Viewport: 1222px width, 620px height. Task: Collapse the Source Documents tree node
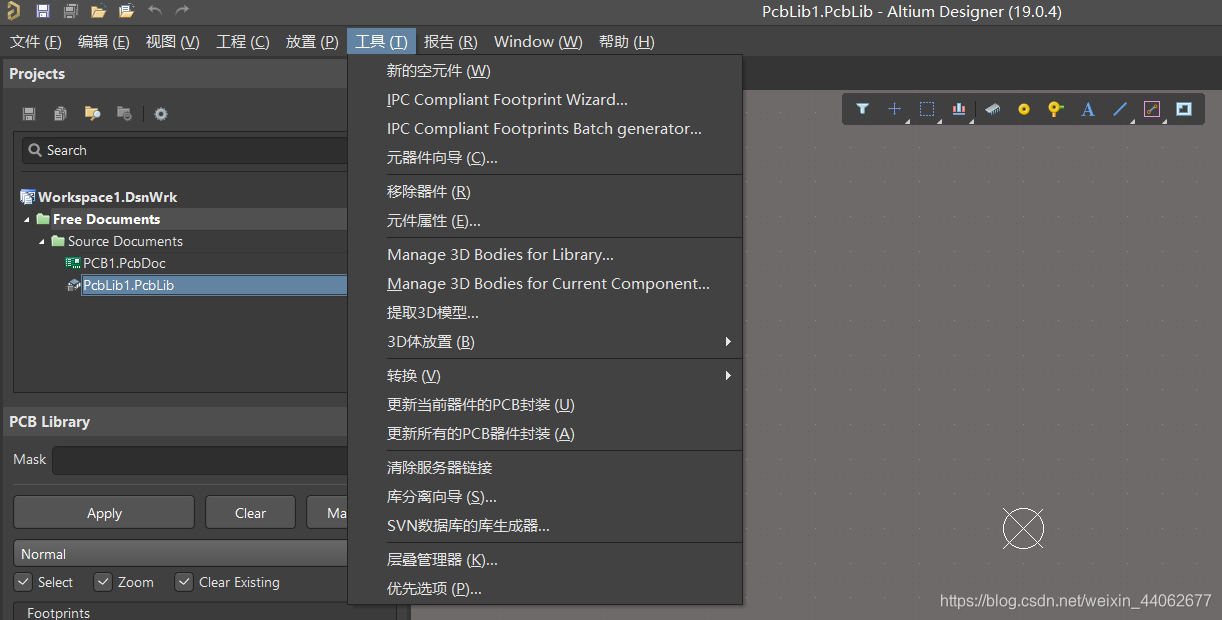pyautogui.click(x=42, y=241)
